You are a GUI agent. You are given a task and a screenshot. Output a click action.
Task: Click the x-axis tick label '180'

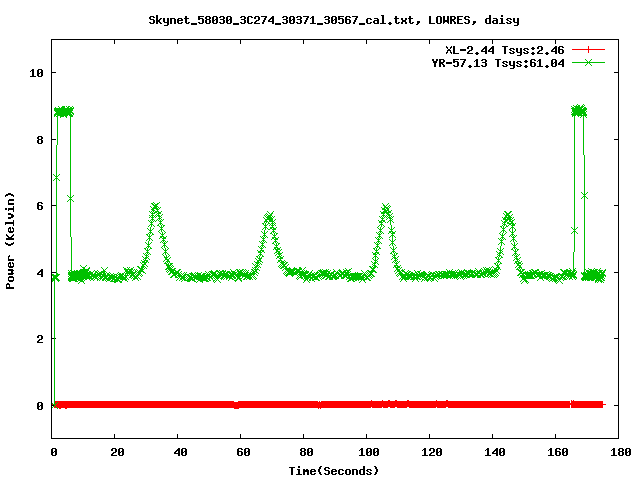pos(620,452)
